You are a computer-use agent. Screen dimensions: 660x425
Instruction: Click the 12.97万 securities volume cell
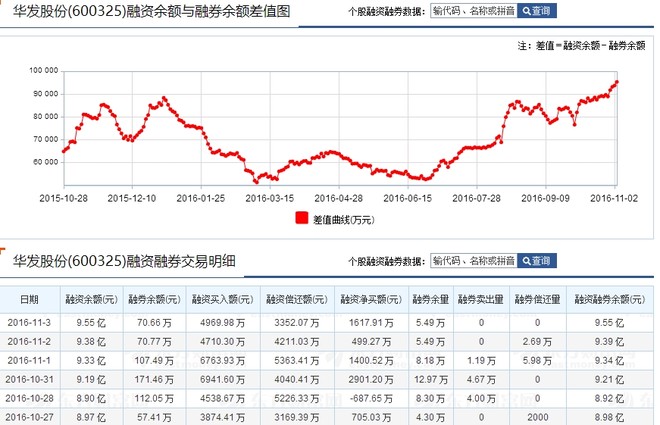pyautogui.click(x=431, y=379)
